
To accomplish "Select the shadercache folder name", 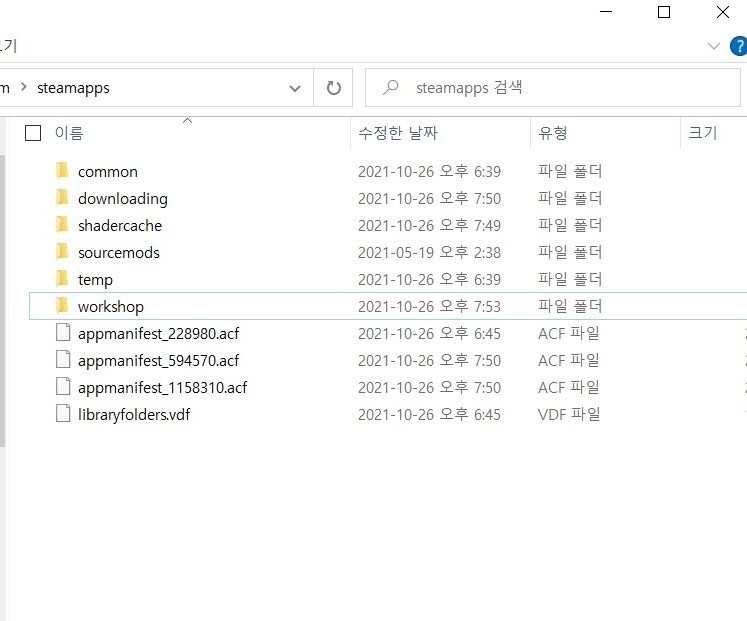I will pos(120,225).
